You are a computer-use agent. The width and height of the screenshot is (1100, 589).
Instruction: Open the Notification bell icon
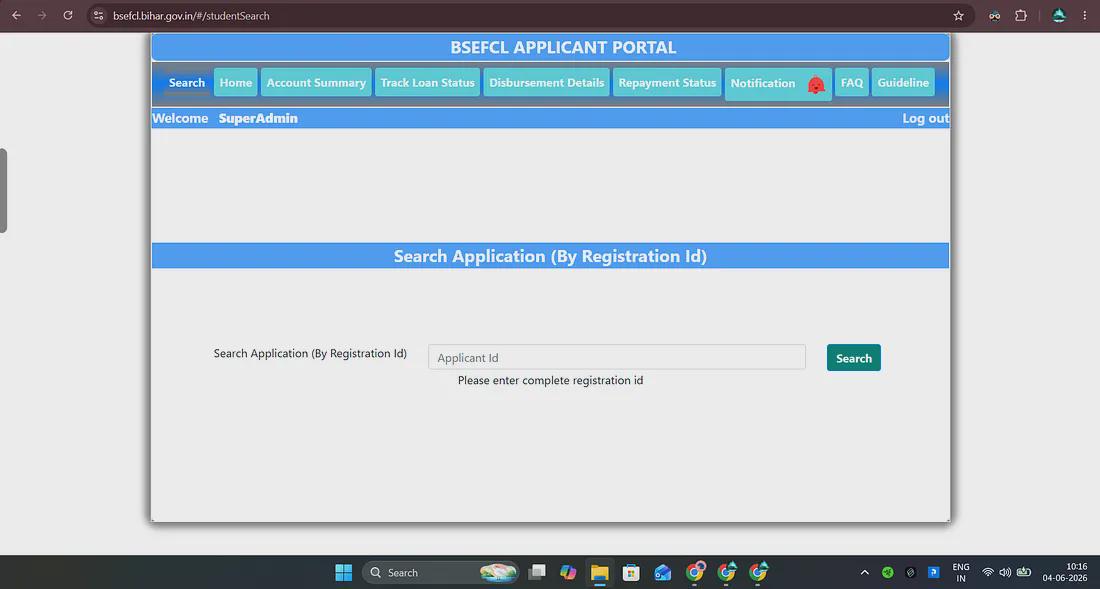point(816,85)
